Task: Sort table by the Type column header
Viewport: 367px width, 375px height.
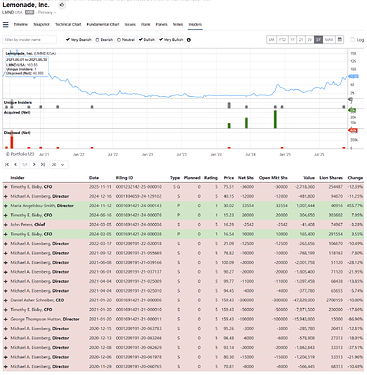Action: click(x=175, y=178)
